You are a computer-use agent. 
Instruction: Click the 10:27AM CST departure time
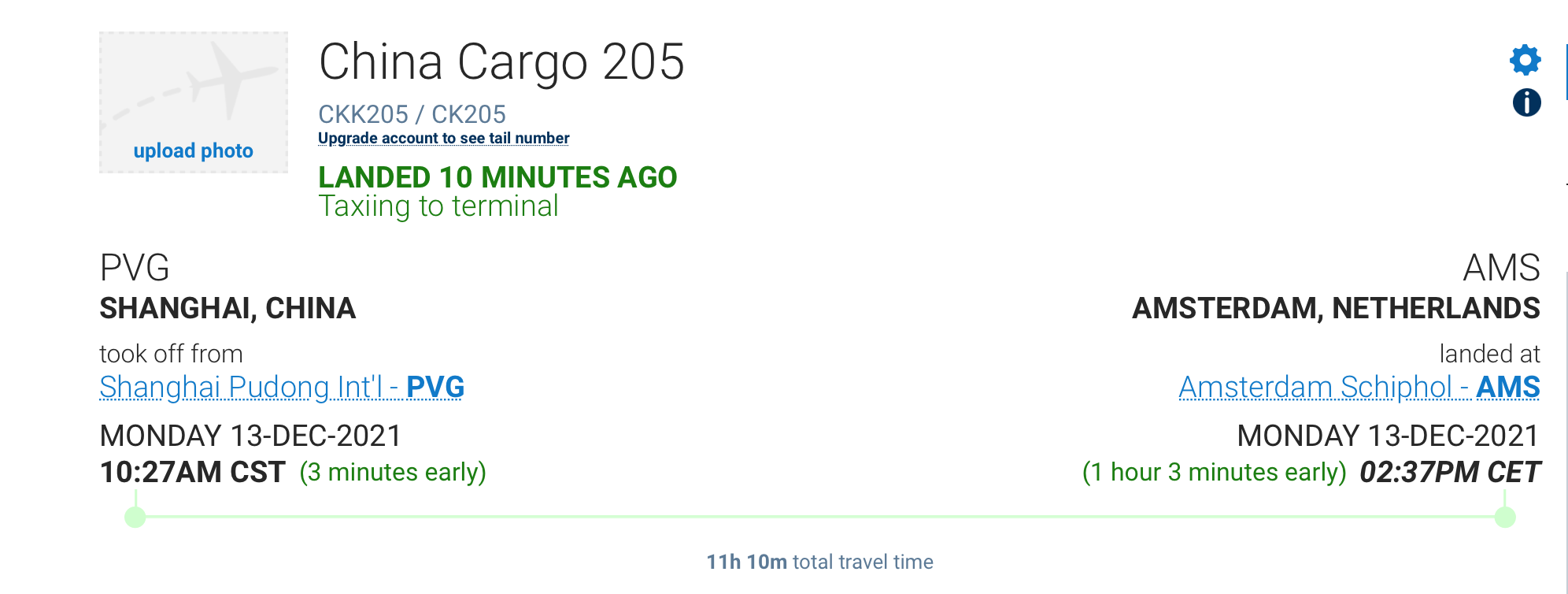192,472
